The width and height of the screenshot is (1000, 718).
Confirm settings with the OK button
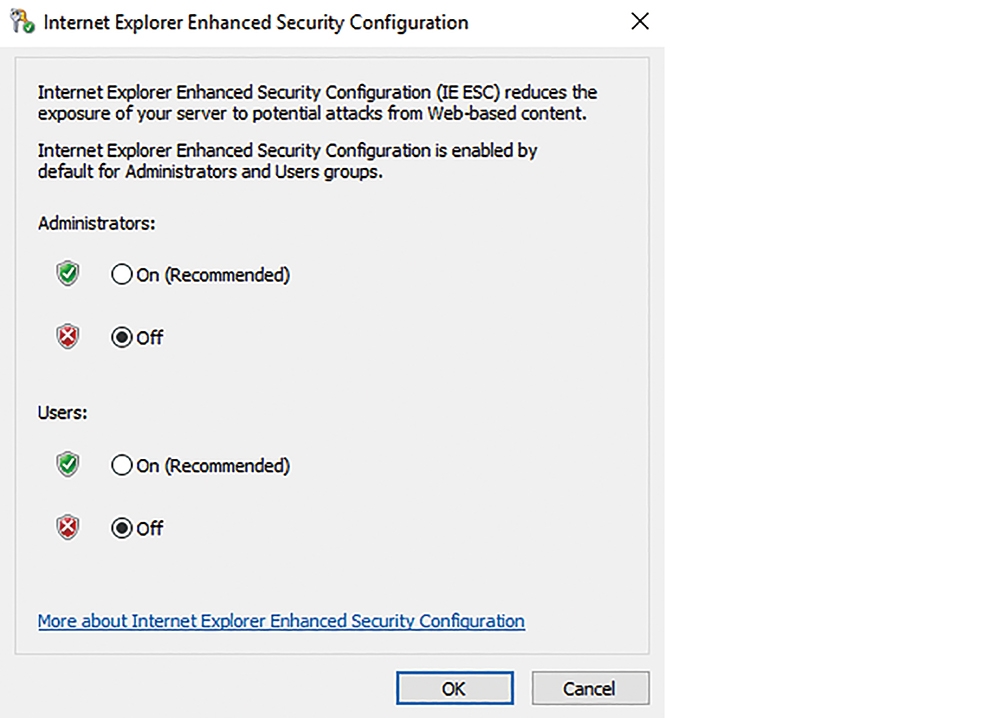(x=455, y=688)
